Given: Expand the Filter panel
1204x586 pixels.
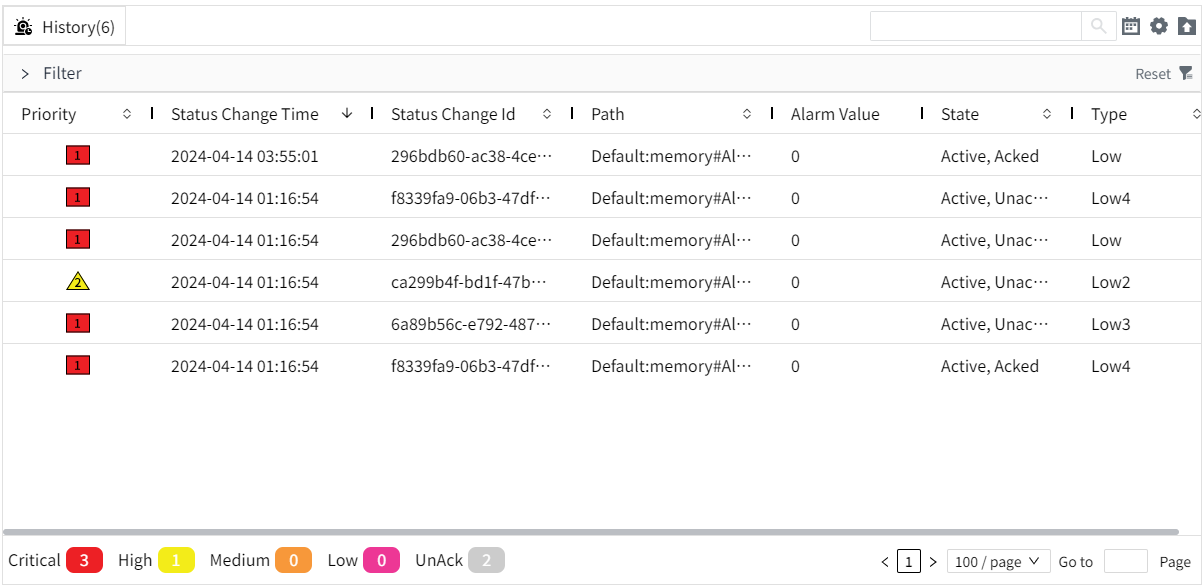Looking at the screenshot, I should tap(25, 74).
